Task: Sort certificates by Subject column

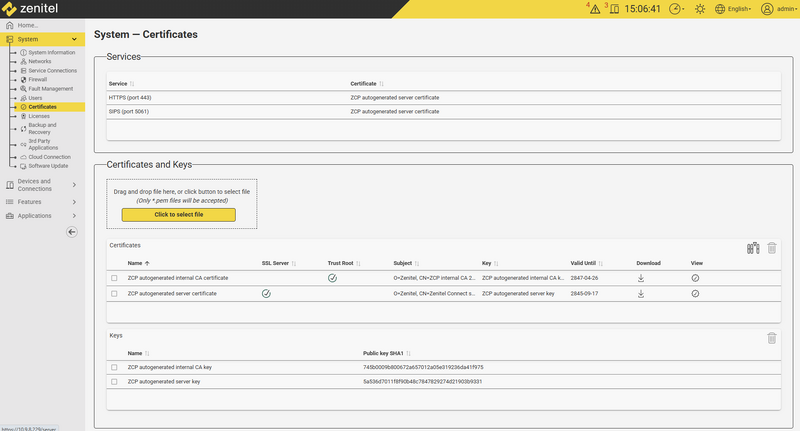Action: click(406, 264)
